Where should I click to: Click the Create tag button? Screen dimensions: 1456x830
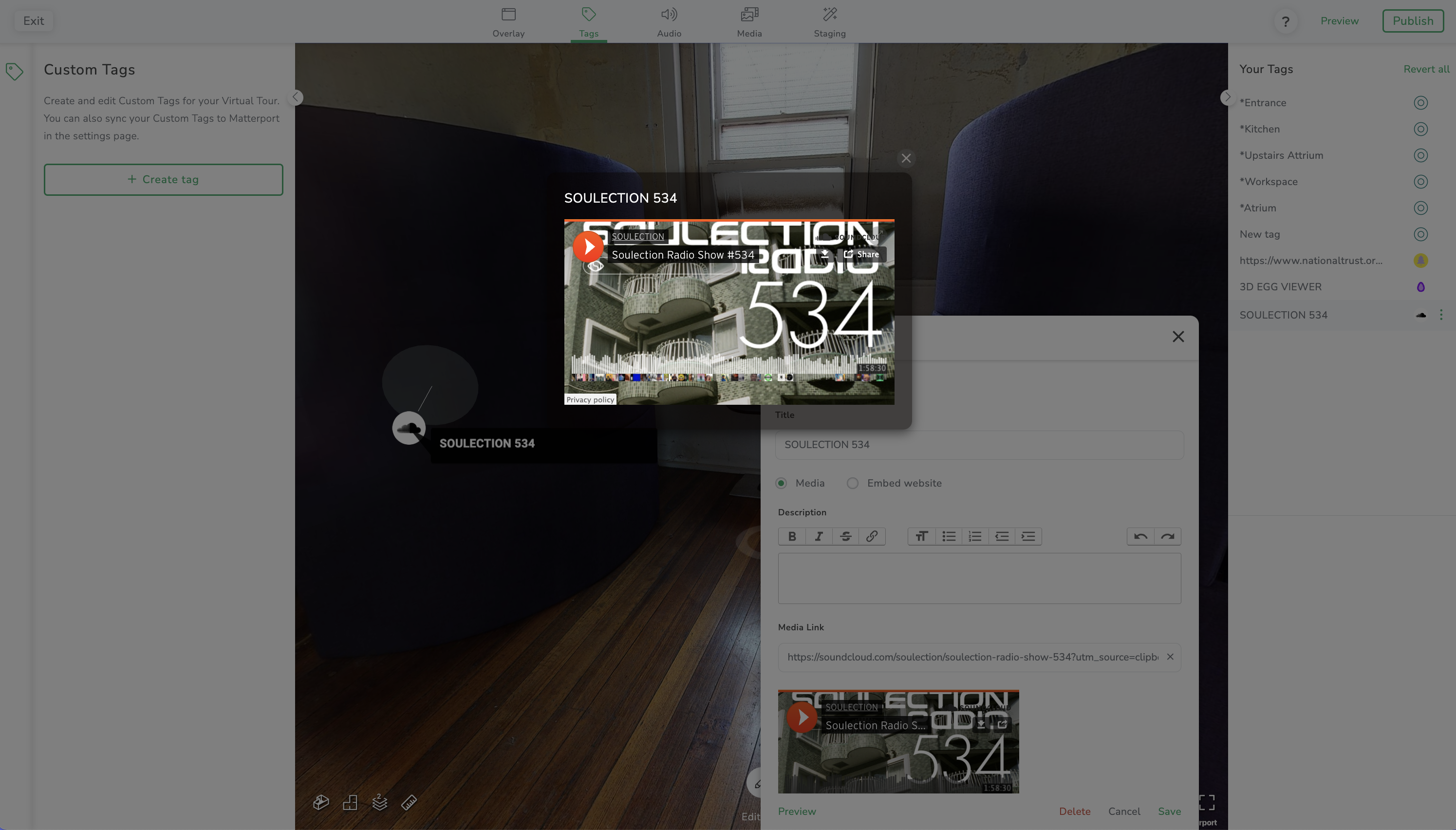[164, 180]
